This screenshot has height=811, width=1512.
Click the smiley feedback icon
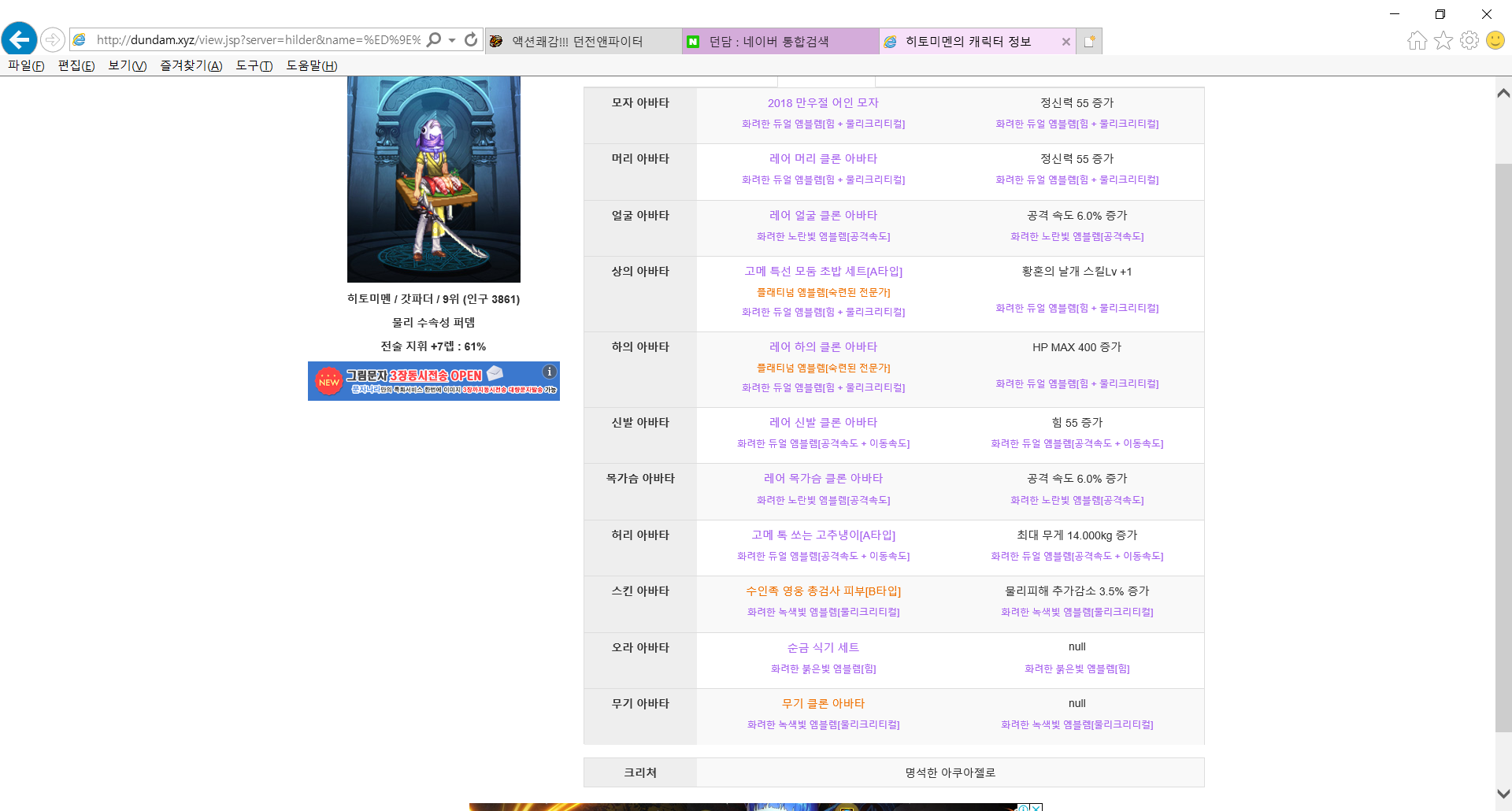click(x=1495, y=40)
